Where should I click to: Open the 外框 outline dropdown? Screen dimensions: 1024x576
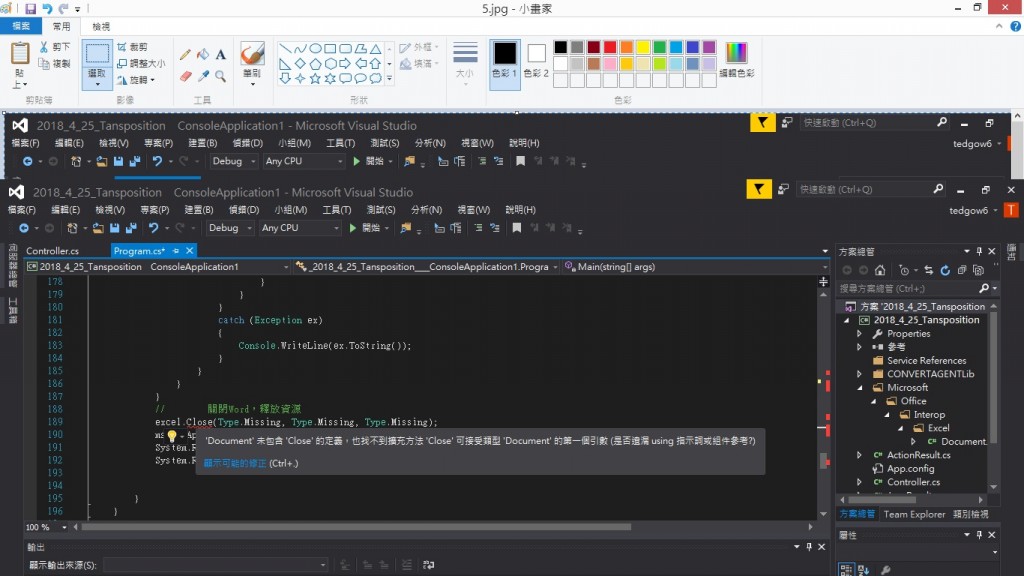tap(419, 47)
